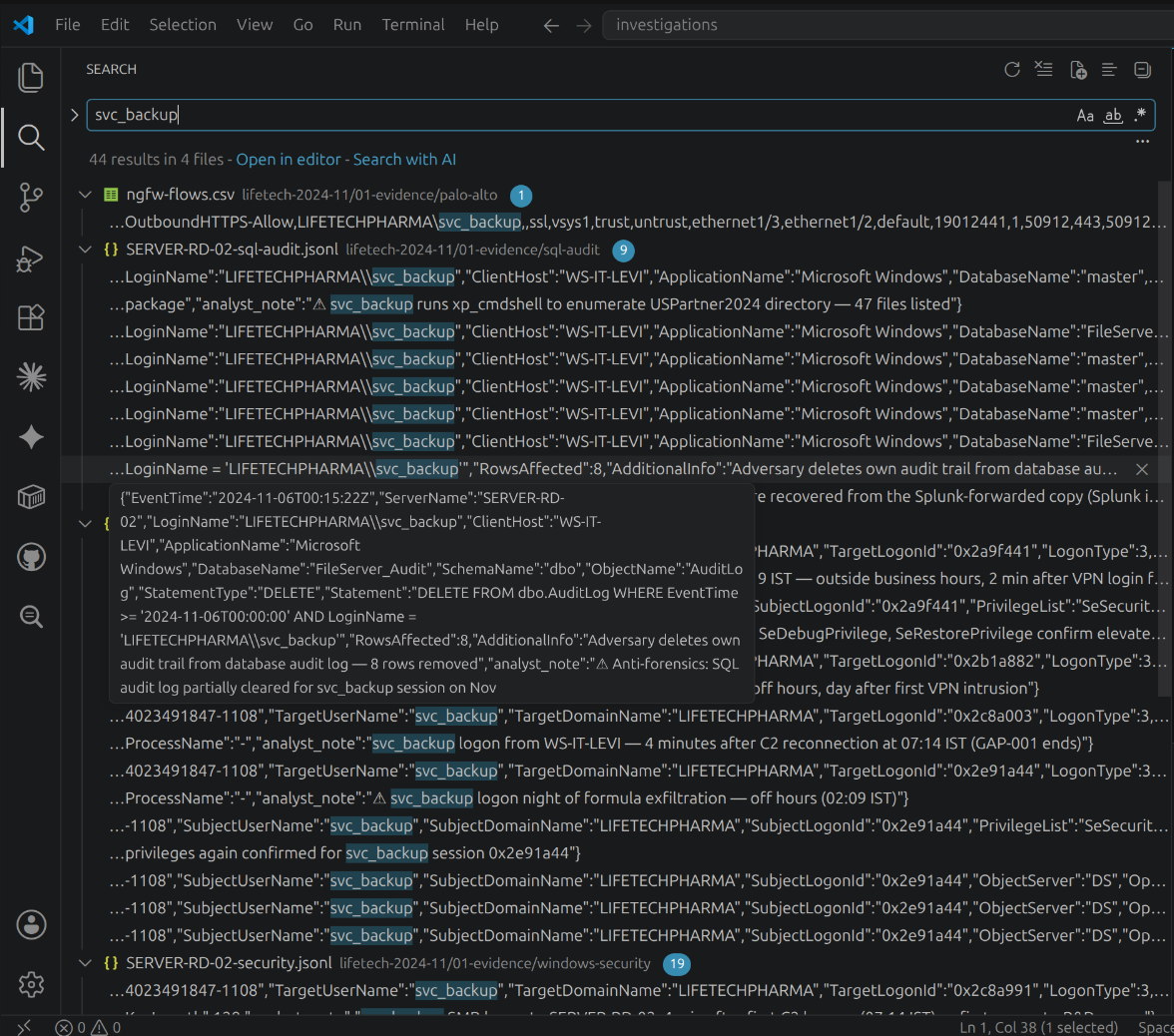Viewport: 1174px width, 1036px height.
Task: Open Run and Debug view
Action: tap(31, 259)
